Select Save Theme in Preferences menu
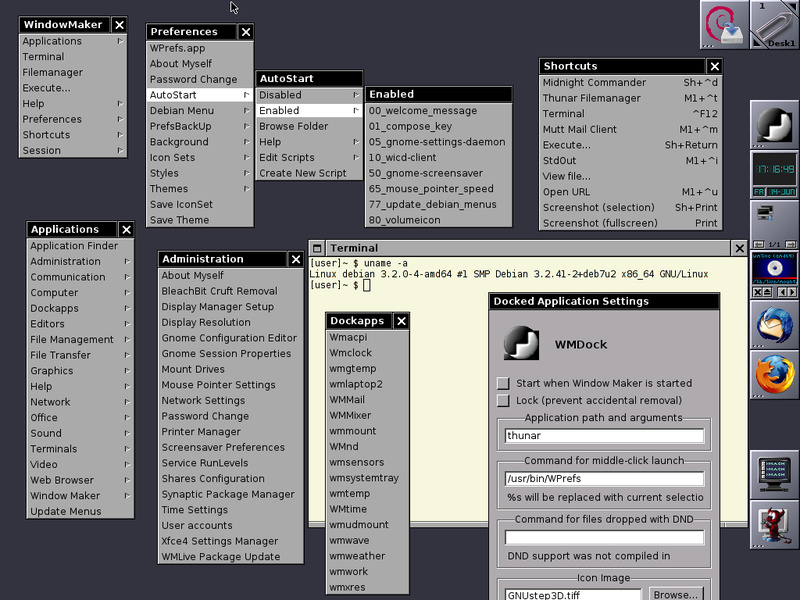800x600 pixels. tap(199, 220)
